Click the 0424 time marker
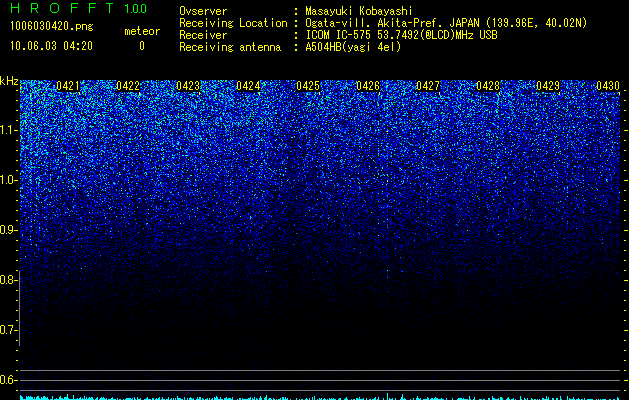 pos(248,86)
